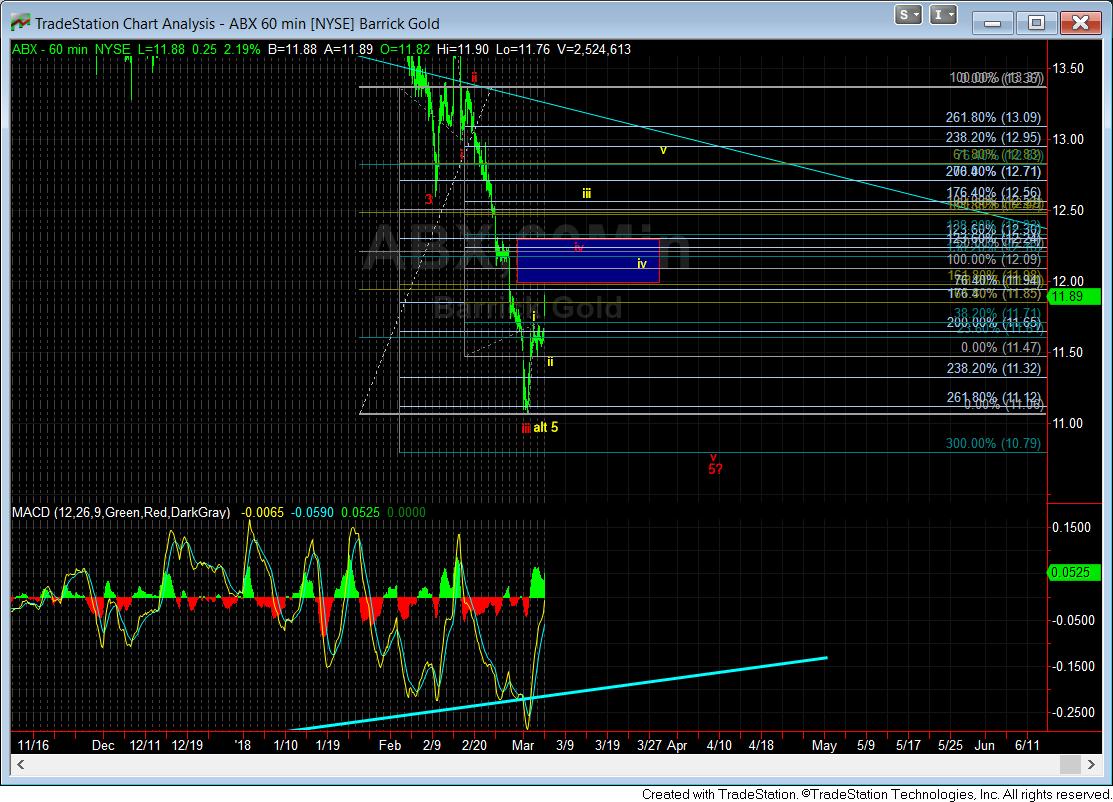The width and height of the screenshot is (1113, 802).
Task: Minimize the Chart Analysis window
Action: pyautogui.click(x=992, y=23)
